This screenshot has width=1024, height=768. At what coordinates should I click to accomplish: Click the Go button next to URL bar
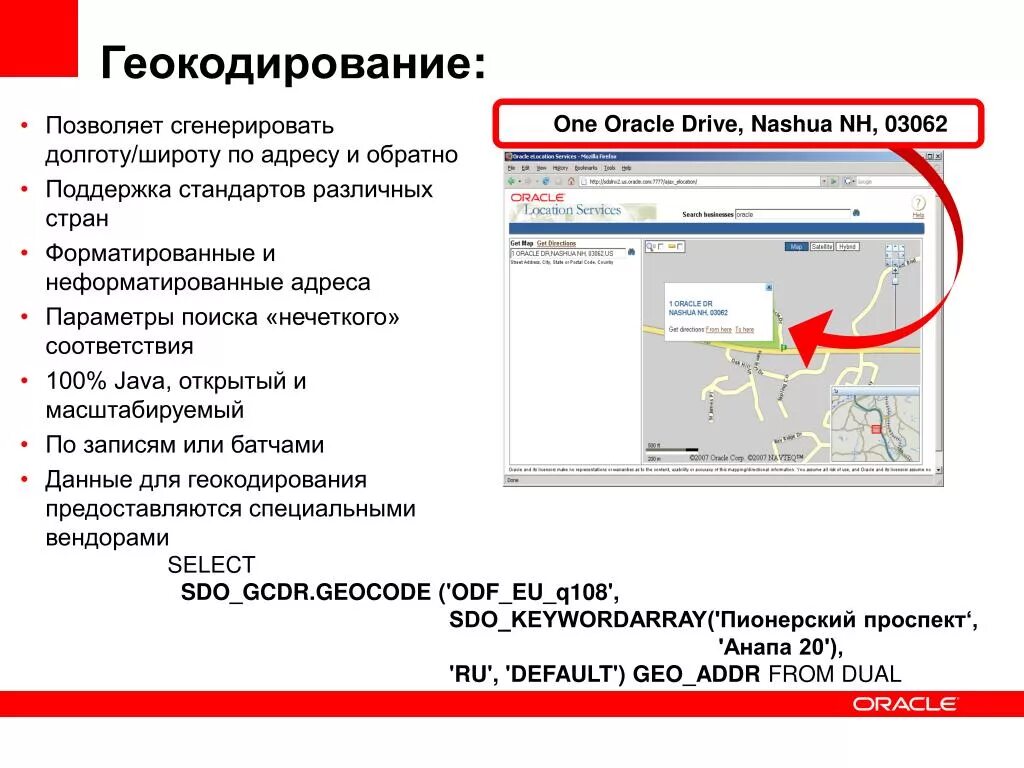[x=833, y=181]
